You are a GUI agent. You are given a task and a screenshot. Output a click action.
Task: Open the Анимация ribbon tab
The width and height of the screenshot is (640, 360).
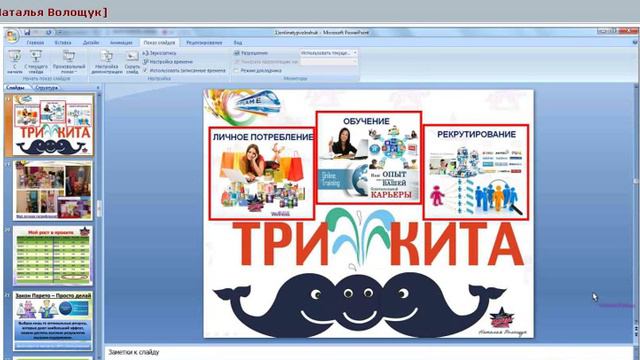[121, 42]
